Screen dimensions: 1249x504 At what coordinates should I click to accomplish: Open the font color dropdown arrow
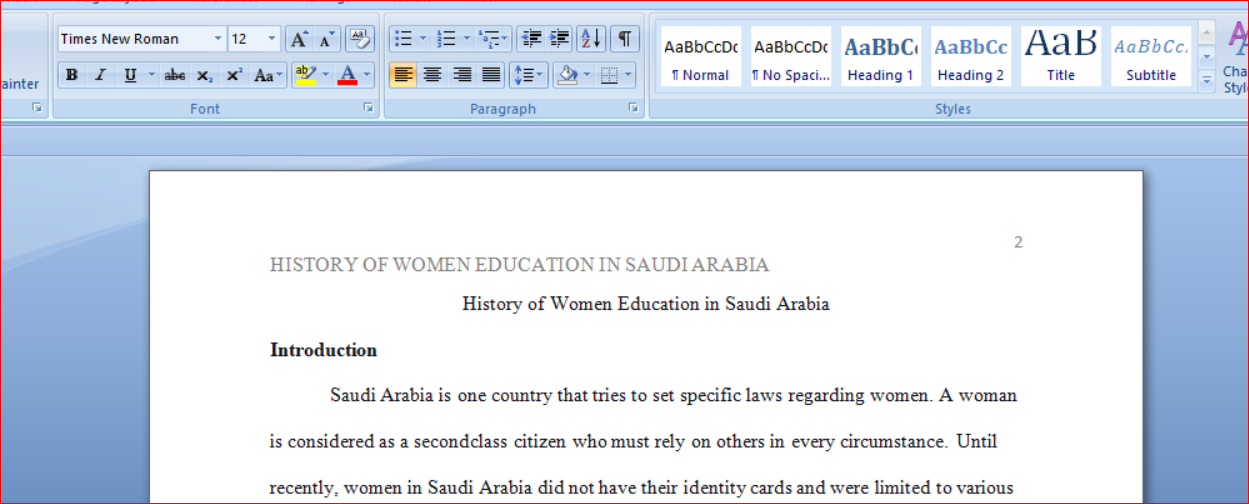[367, 75]
